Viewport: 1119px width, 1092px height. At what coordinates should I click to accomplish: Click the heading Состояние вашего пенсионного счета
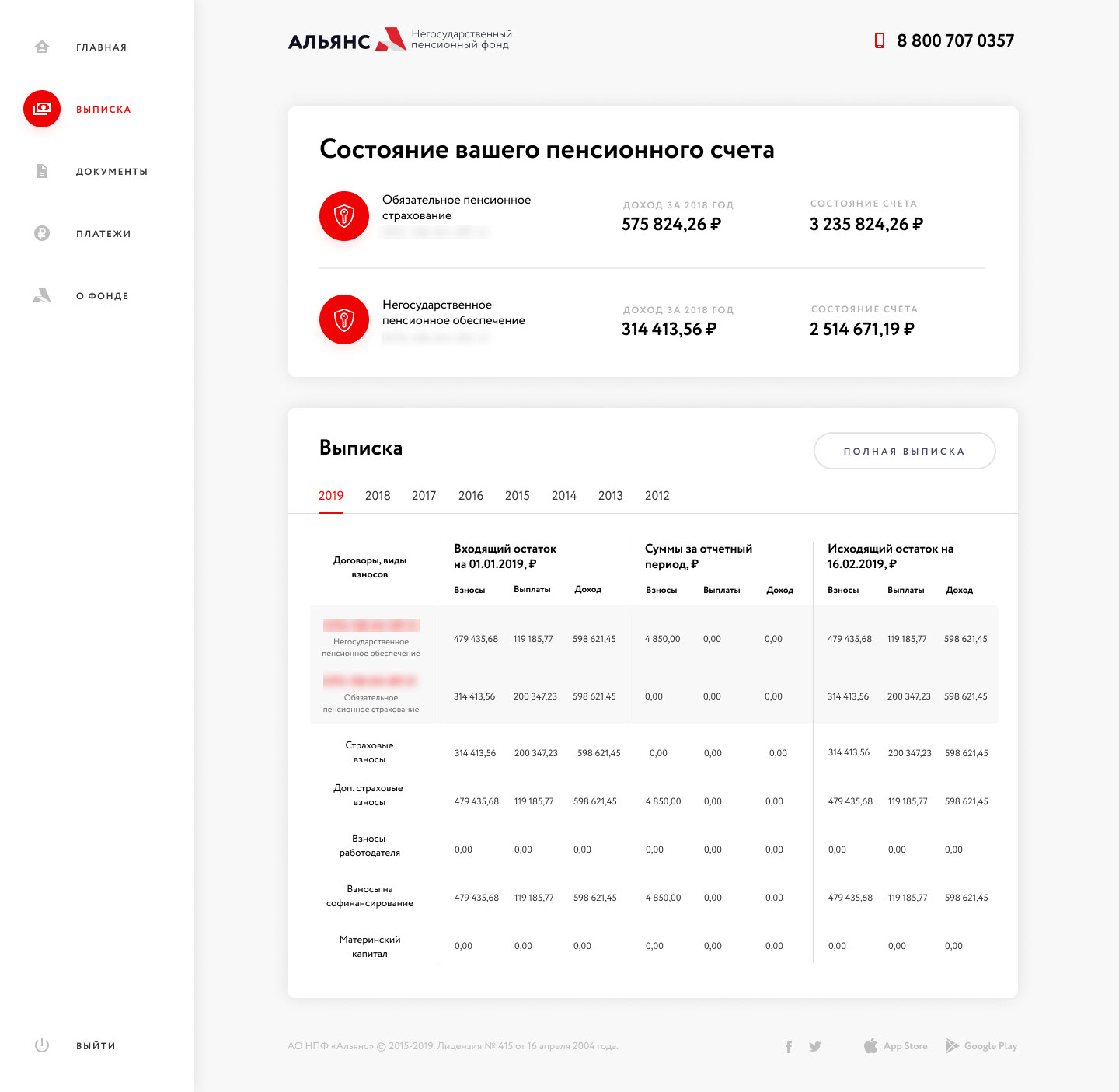pos(547,149)
